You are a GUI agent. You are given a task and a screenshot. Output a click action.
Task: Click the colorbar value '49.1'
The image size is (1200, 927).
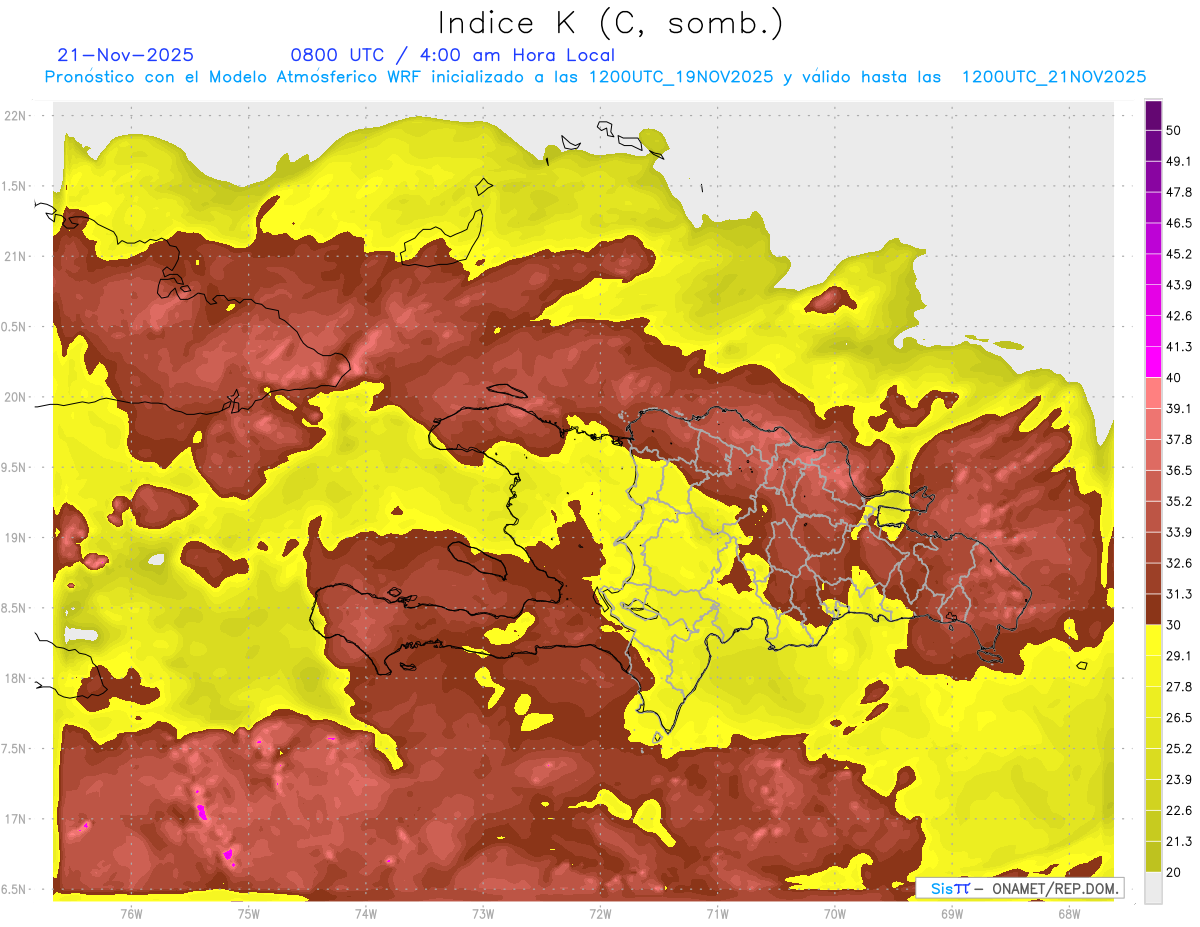[x=1179, y=161]
